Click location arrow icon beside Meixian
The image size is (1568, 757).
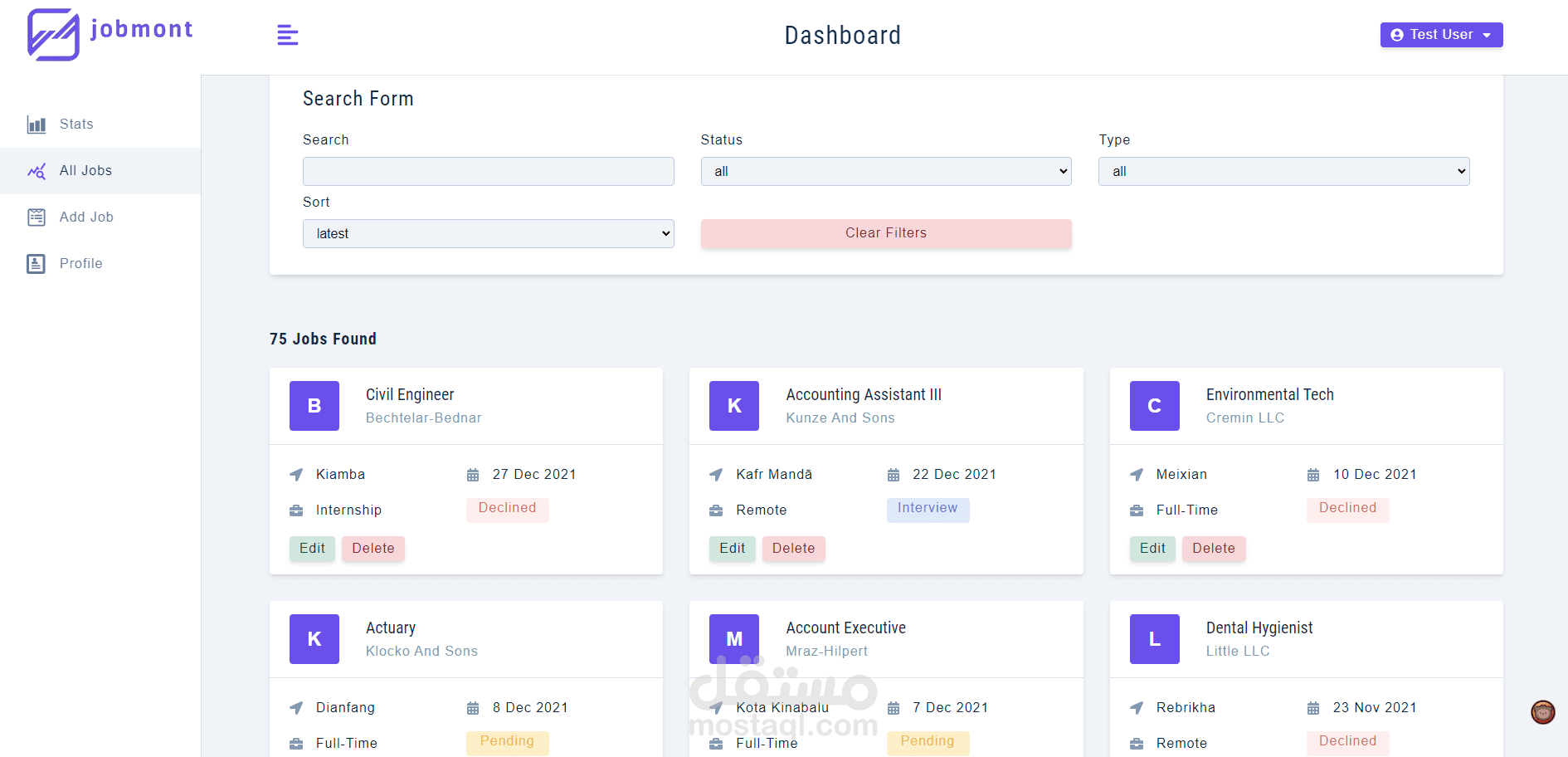click(1137, 475)
